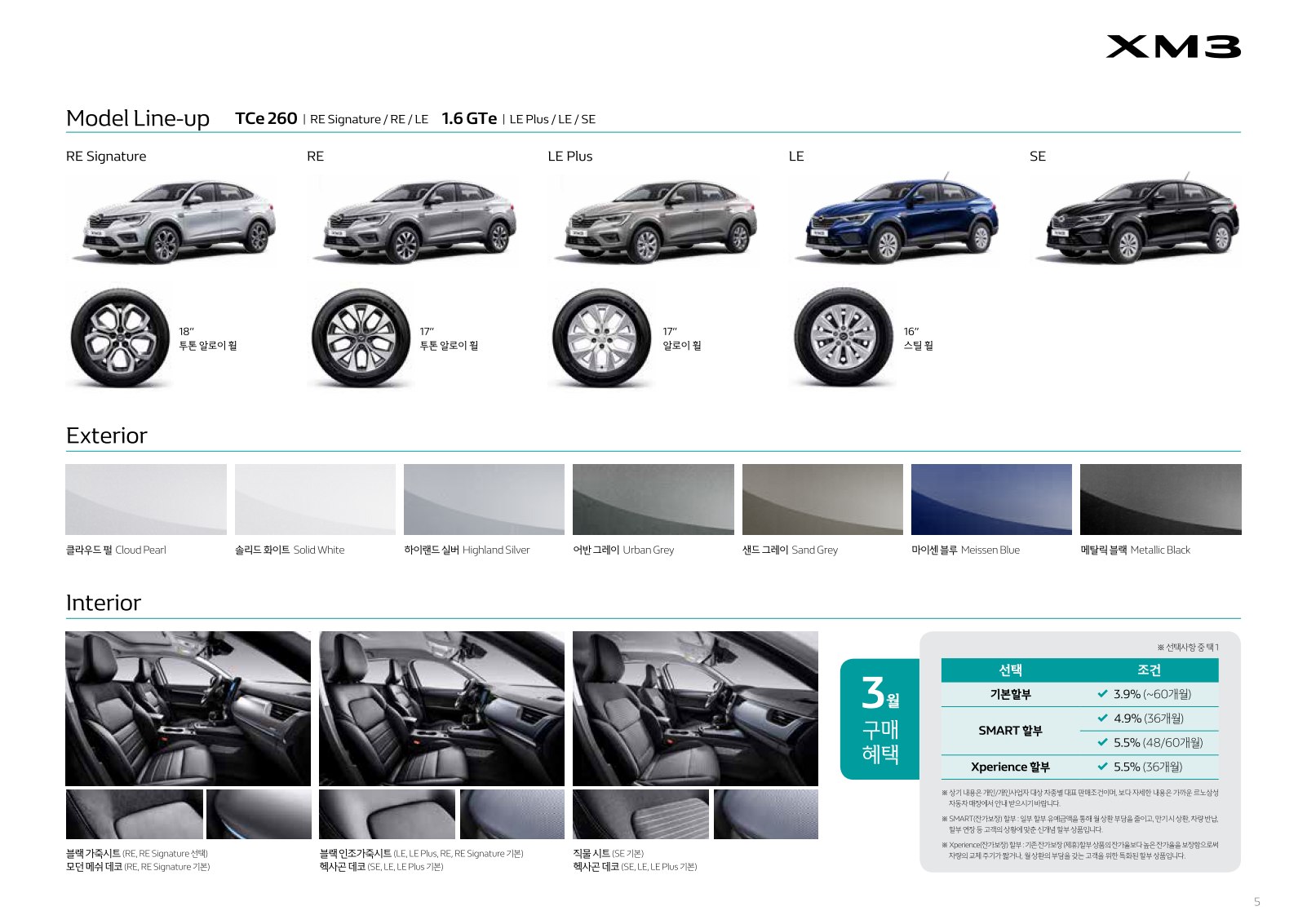The width and height of the screenshot is (1307, 924).
Task: Click the LE Plus trim label
Action: [570, 156]
